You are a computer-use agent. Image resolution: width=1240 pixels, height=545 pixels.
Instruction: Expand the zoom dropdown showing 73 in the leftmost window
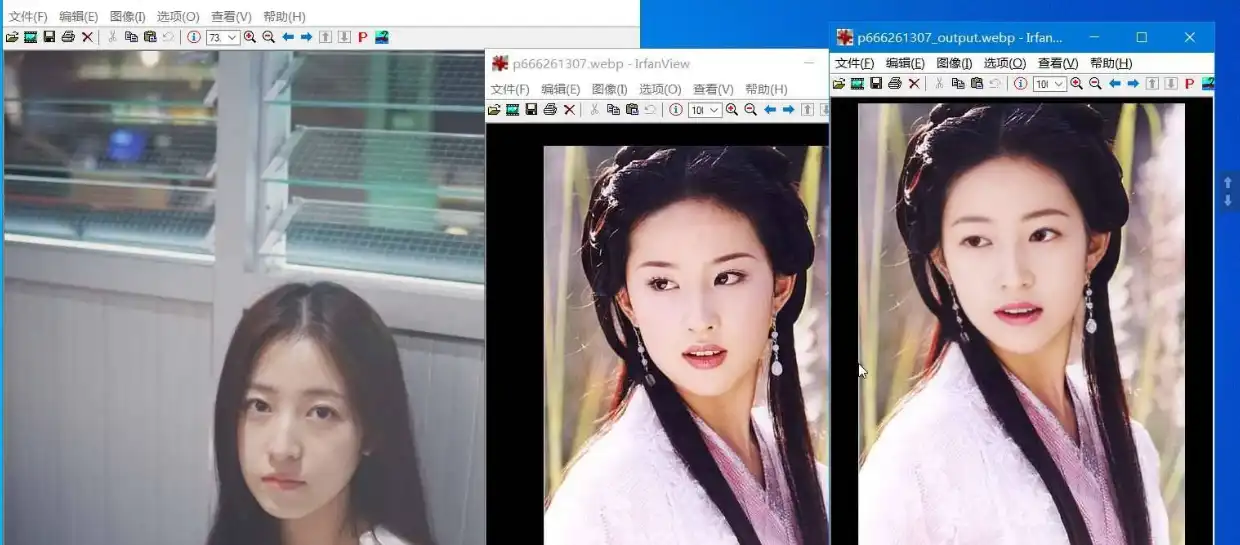pos(233,38)
